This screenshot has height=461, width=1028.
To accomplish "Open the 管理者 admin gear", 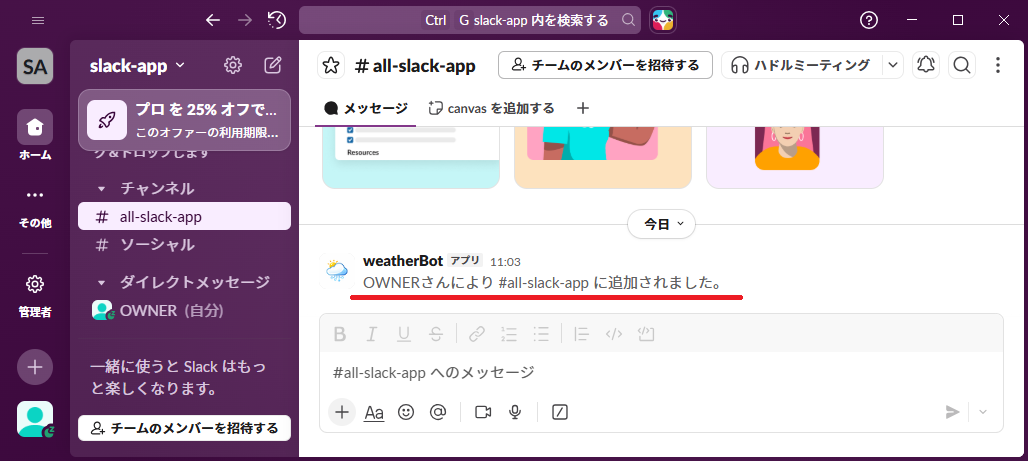I will click(x=35, y=295).
